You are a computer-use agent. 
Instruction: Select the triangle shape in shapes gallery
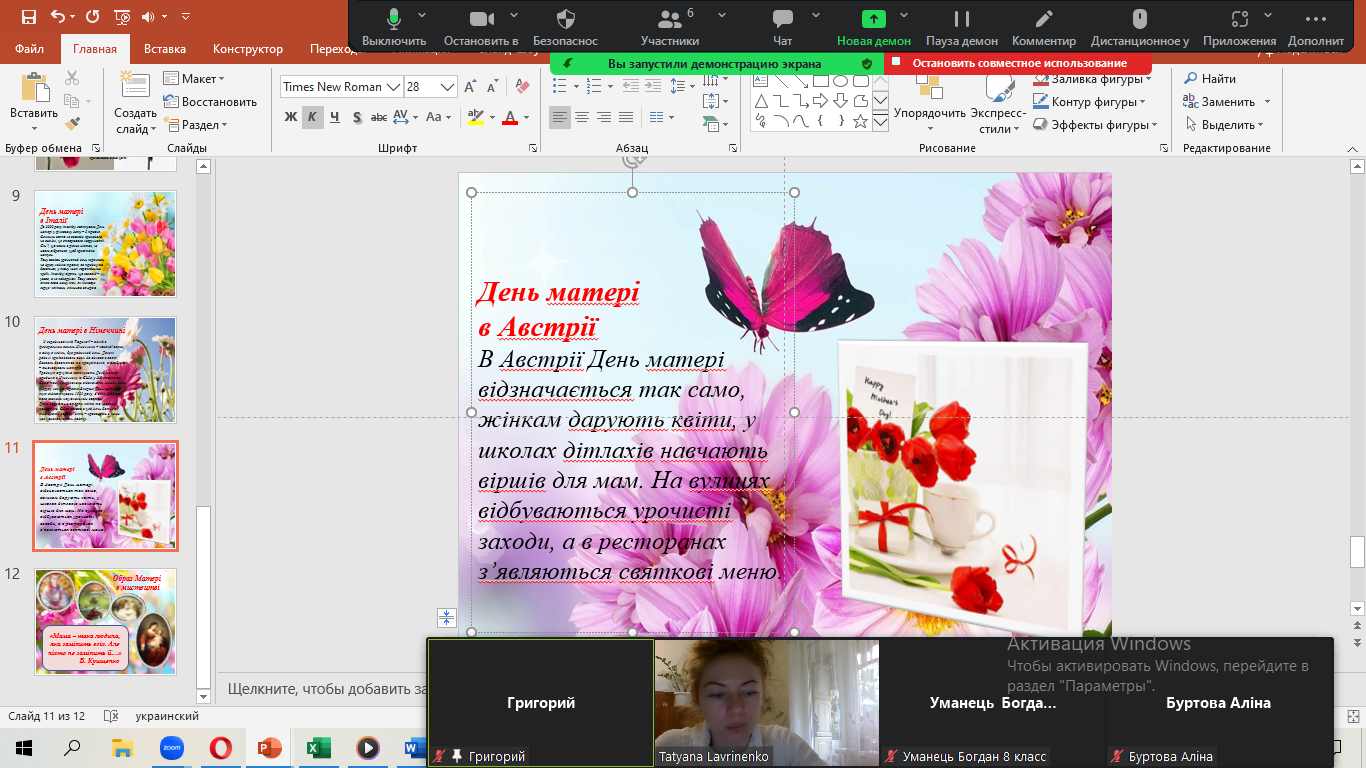[761, 101]
